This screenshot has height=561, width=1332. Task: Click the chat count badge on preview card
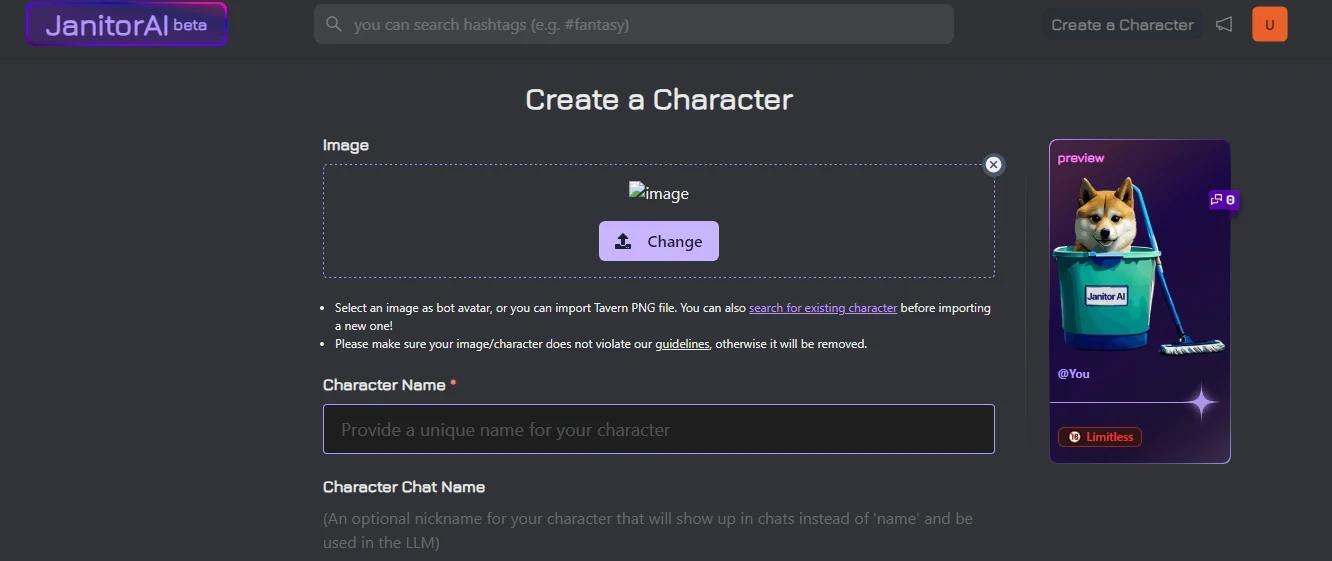[x=1223, y=200]
